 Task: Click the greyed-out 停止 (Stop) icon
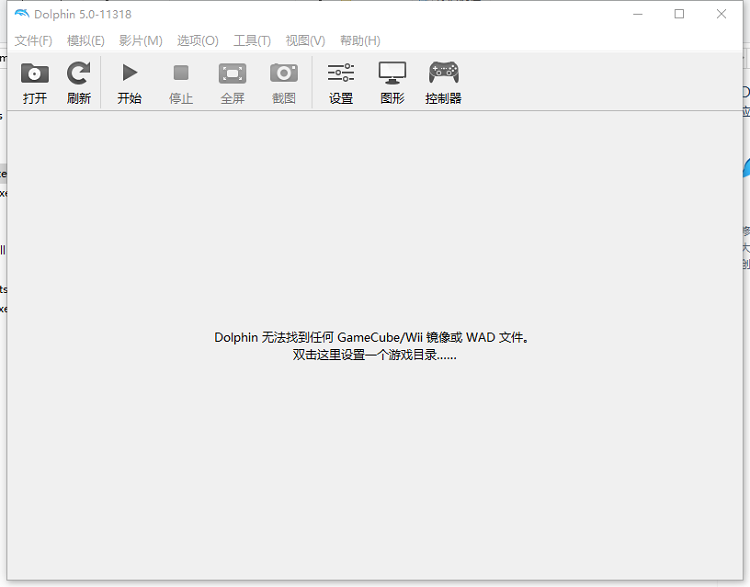181,74
